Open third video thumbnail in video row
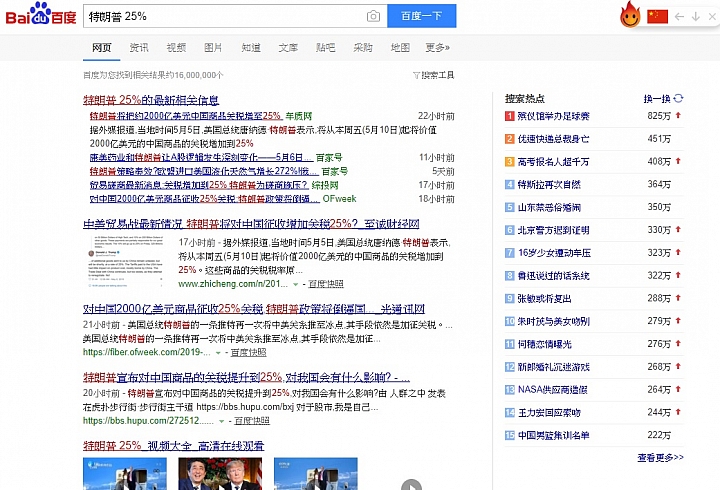This screenshot has height=490, width=720. pos(315,473)
